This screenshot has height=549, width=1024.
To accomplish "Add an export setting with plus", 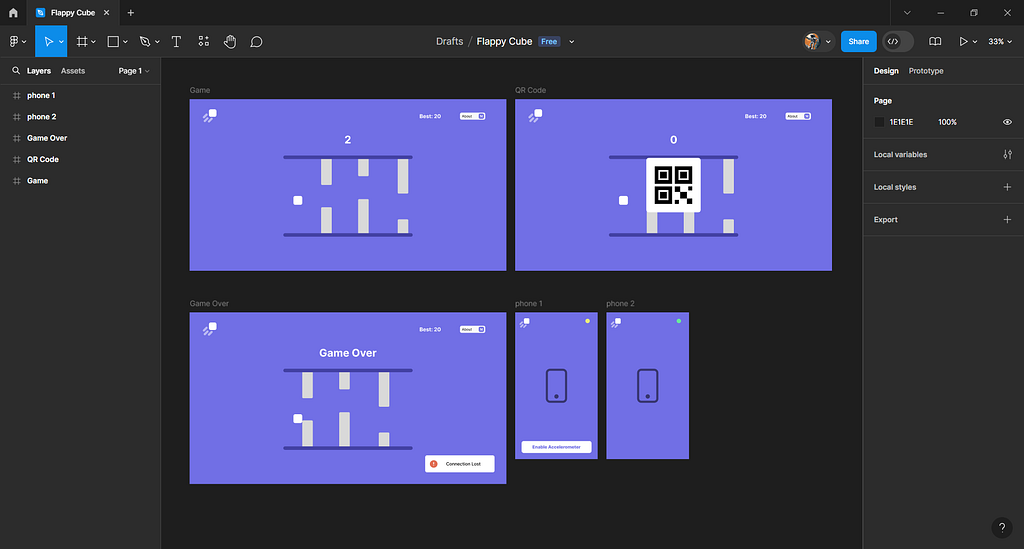I will pos(1007,219).
